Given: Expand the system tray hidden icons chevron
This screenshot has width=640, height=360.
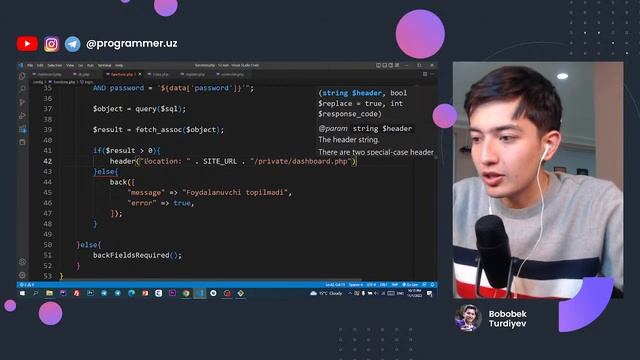Looking at the screenshot, I should (x=350, y=293).
